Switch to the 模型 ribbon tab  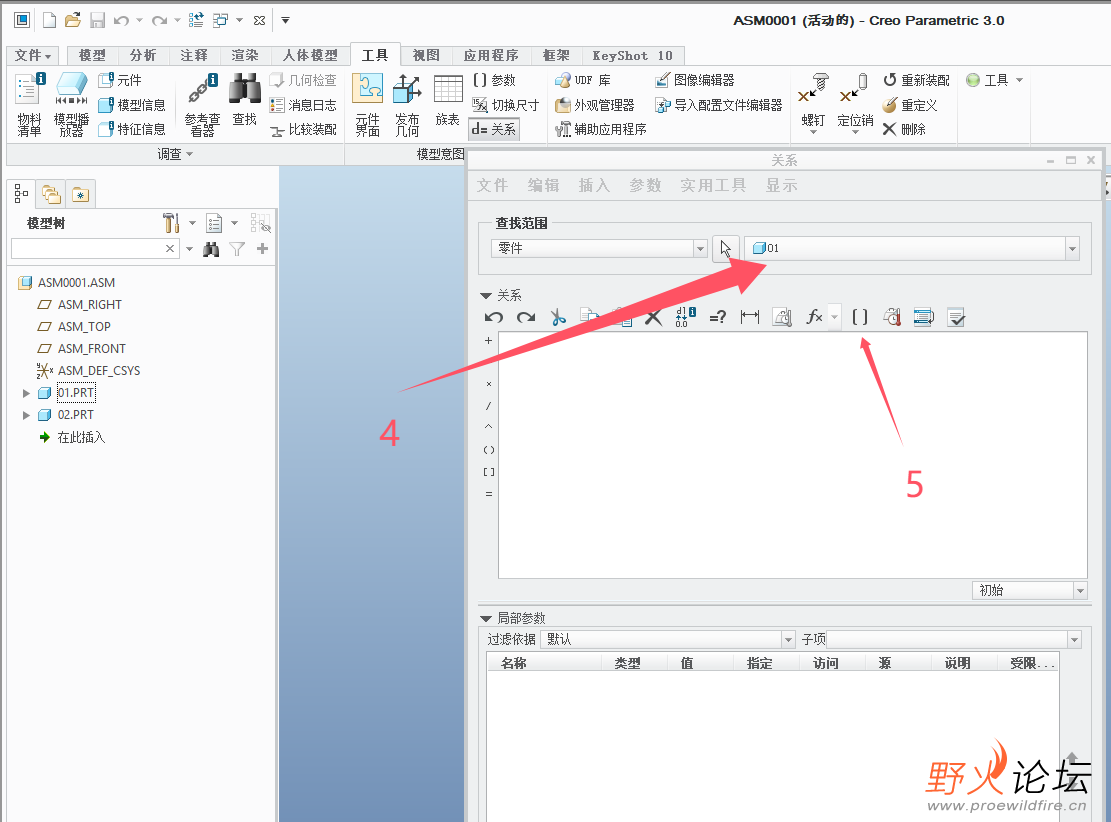click(92, 55)
